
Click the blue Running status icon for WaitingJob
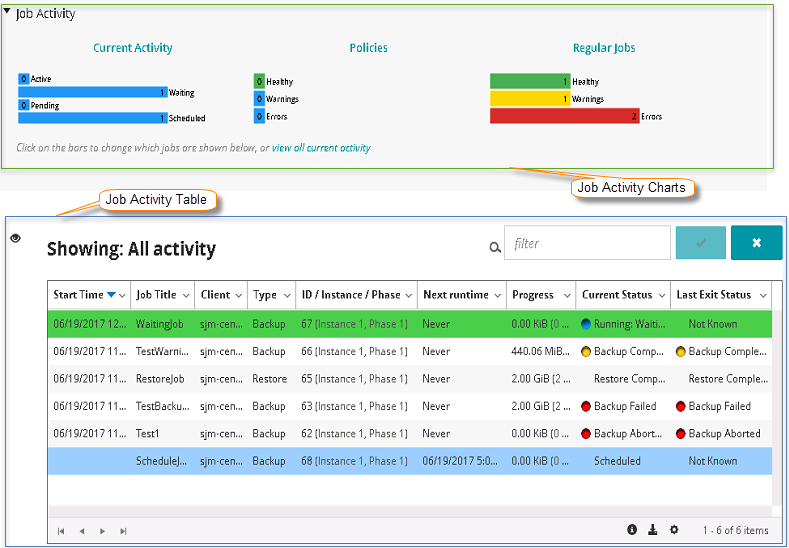click(586, 324)
